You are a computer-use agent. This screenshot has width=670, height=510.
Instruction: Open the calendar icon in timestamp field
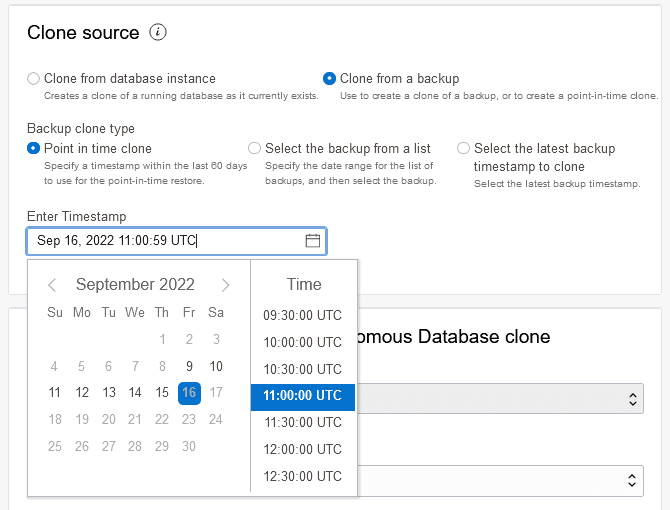[x=312, y=240]
